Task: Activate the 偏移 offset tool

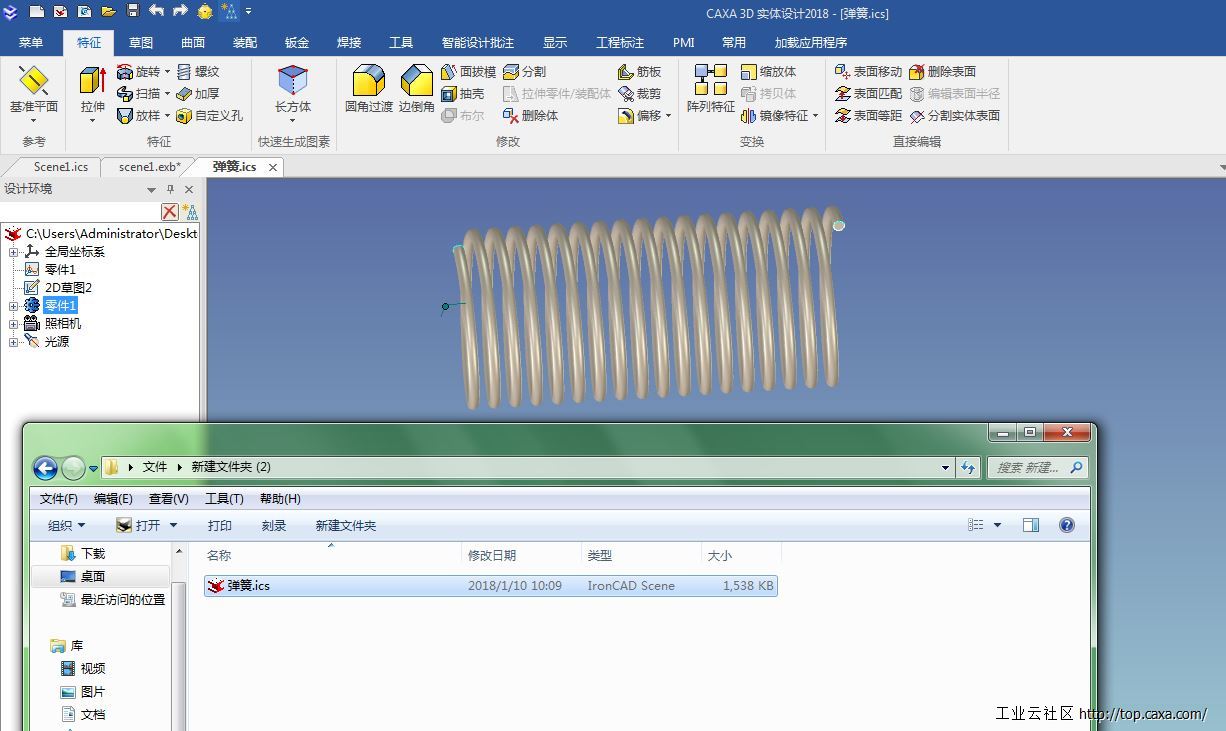Action: pos(640,116)
